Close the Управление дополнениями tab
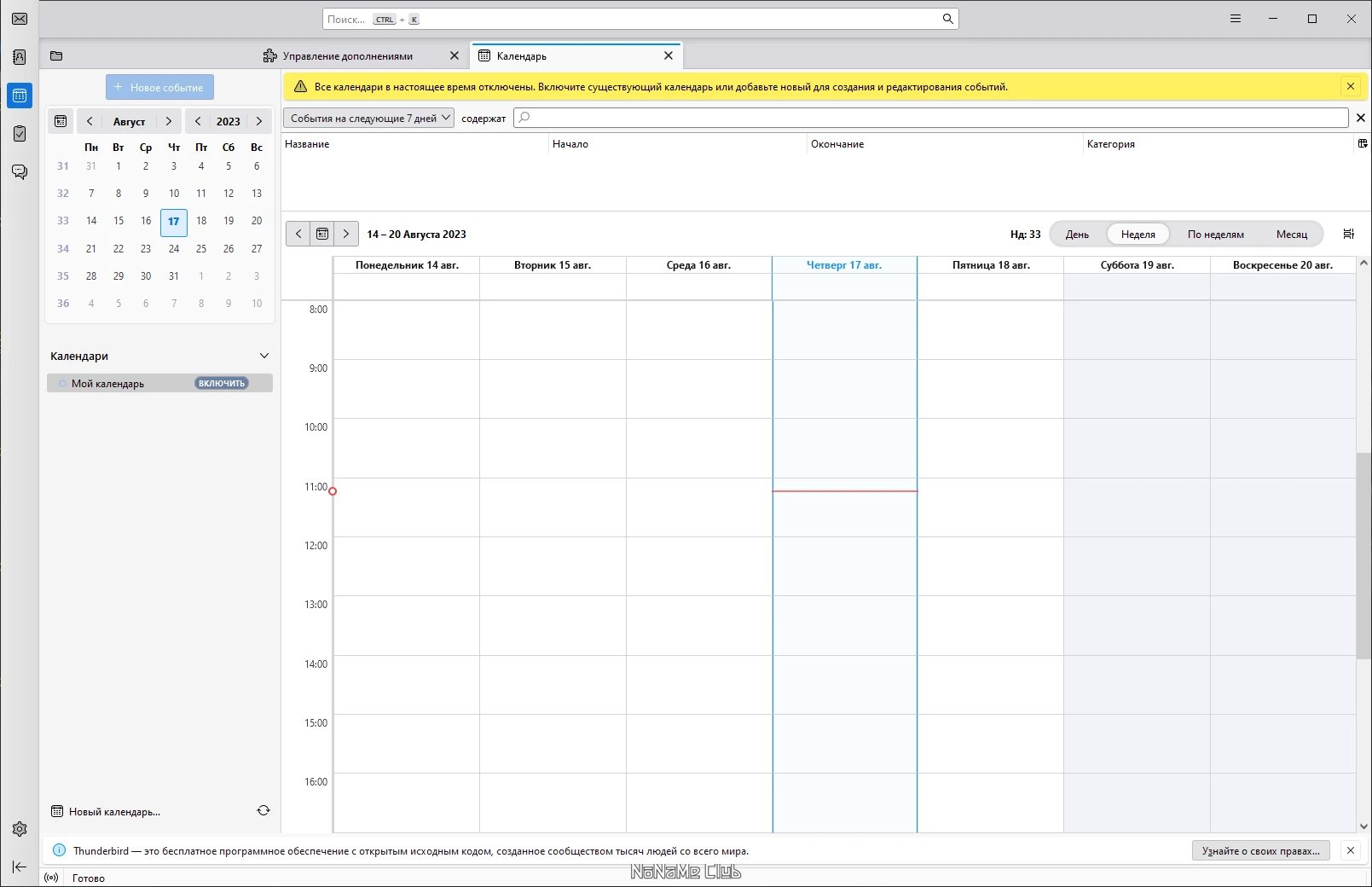The height and width of the screenshot is (887, 1372). (454, 55)
